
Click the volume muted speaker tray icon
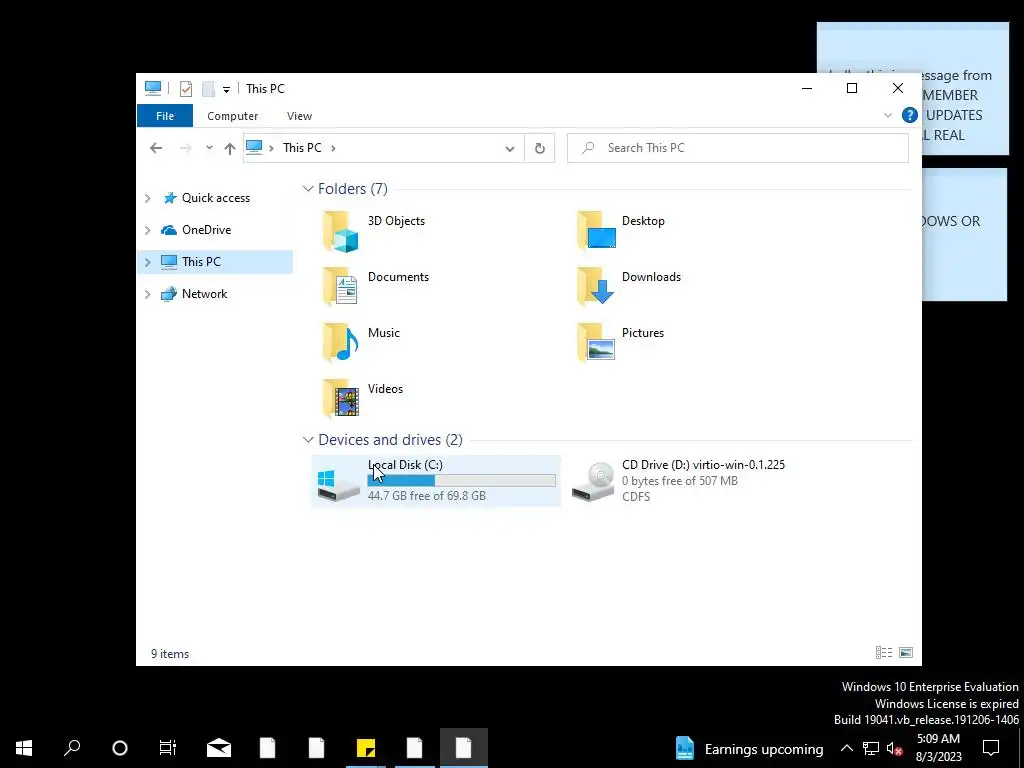(894, 748)
